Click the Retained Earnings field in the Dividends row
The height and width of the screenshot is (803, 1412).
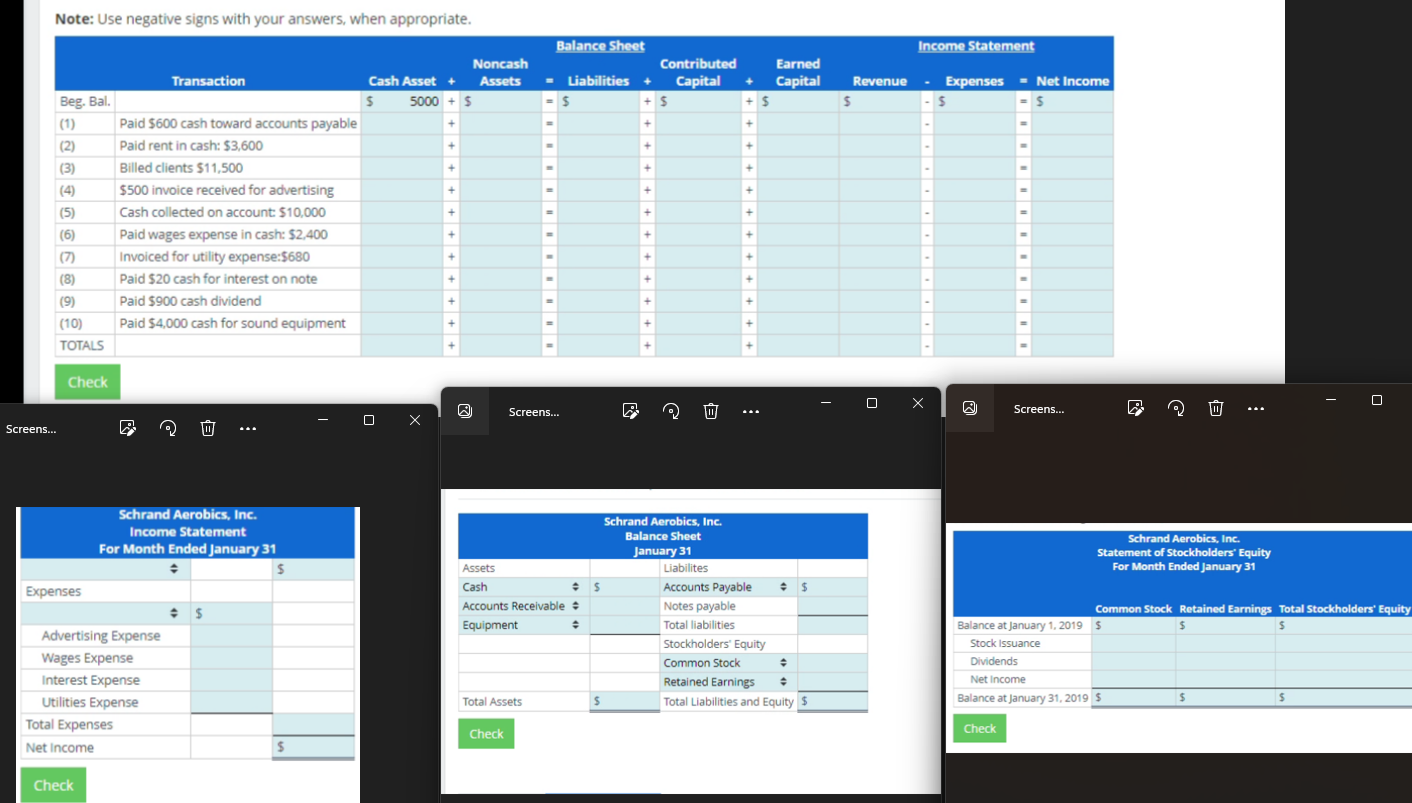[x=1225, y=661]
